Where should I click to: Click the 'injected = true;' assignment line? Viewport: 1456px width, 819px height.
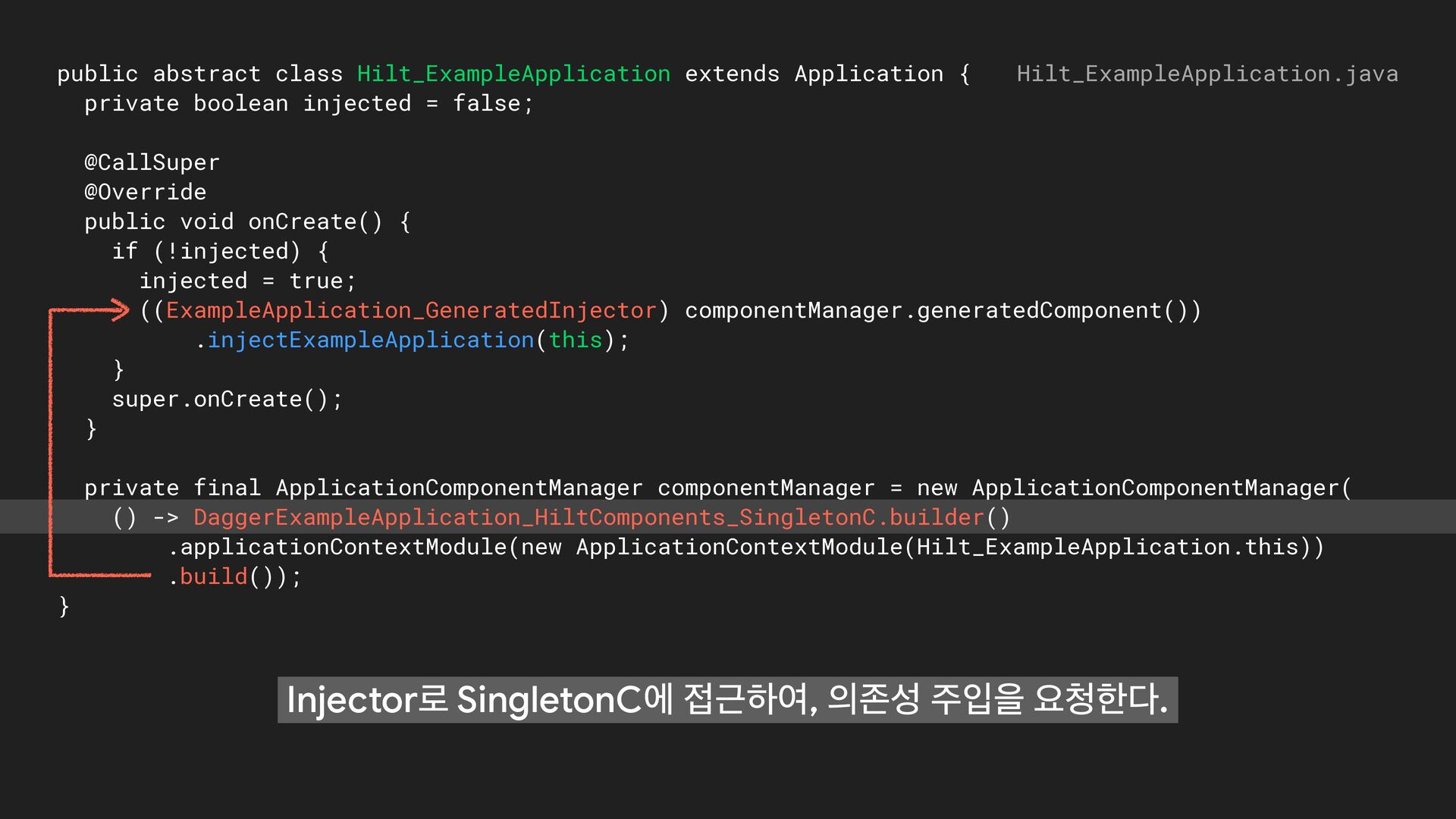(x=247, y=281)
